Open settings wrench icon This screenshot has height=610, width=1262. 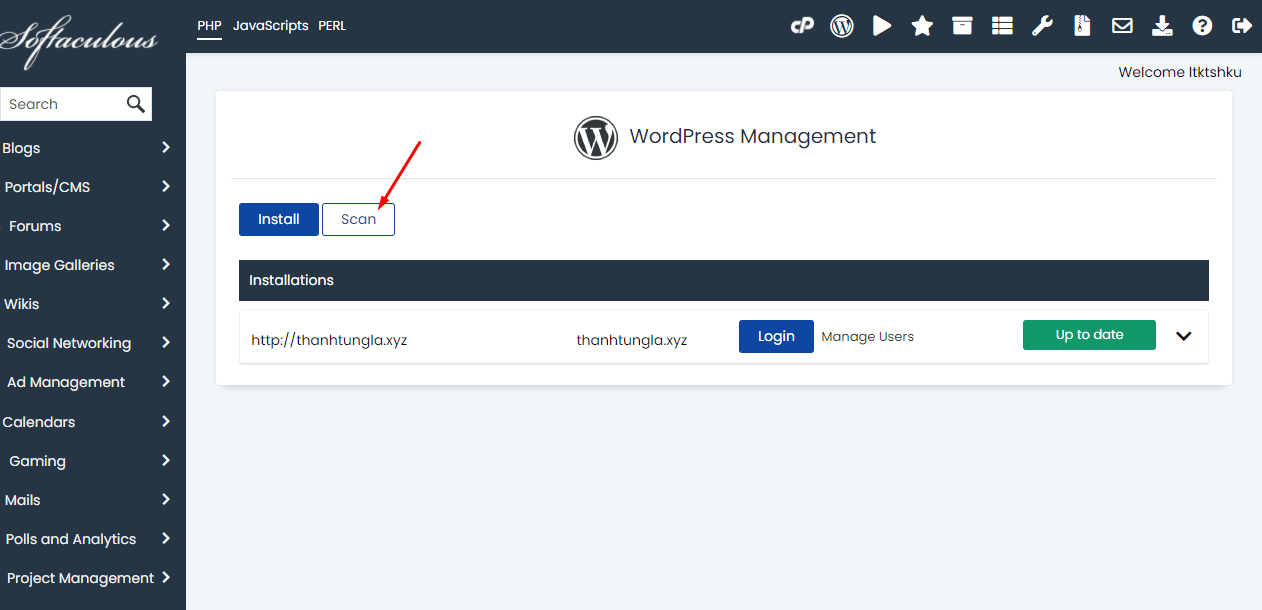1042,26
